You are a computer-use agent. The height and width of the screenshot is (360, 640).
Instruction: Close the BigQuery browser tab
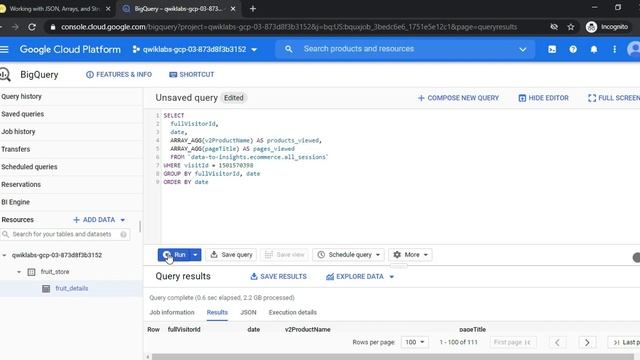[233, 9]
